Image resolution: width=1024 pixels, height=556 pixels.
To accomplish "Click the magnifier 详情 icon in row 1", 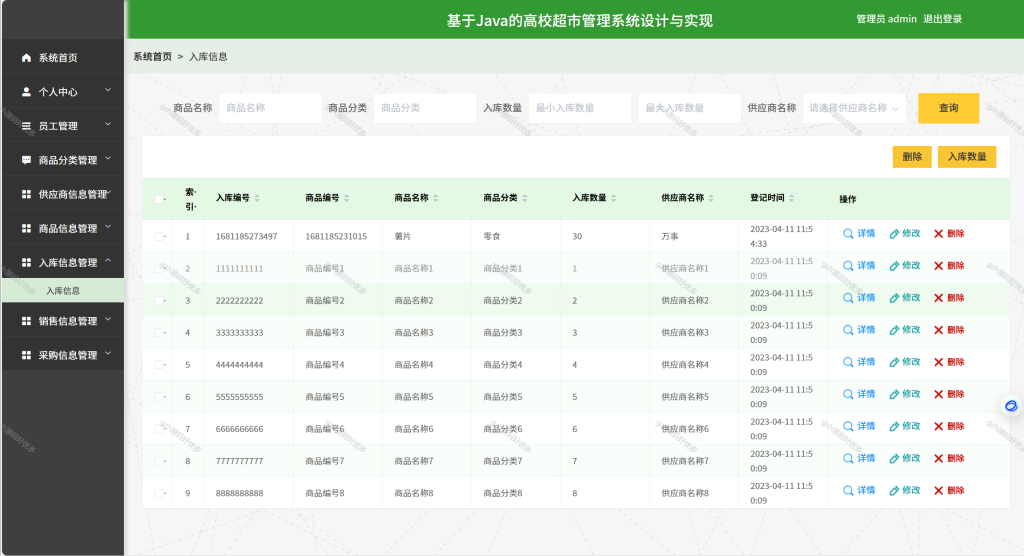I will 848,233.
